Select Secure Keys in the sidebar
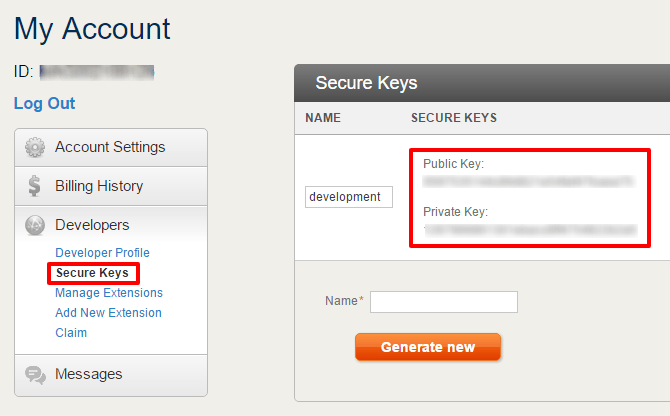The image size is (670, 416). pyautogui.click(x=93, y=273)
